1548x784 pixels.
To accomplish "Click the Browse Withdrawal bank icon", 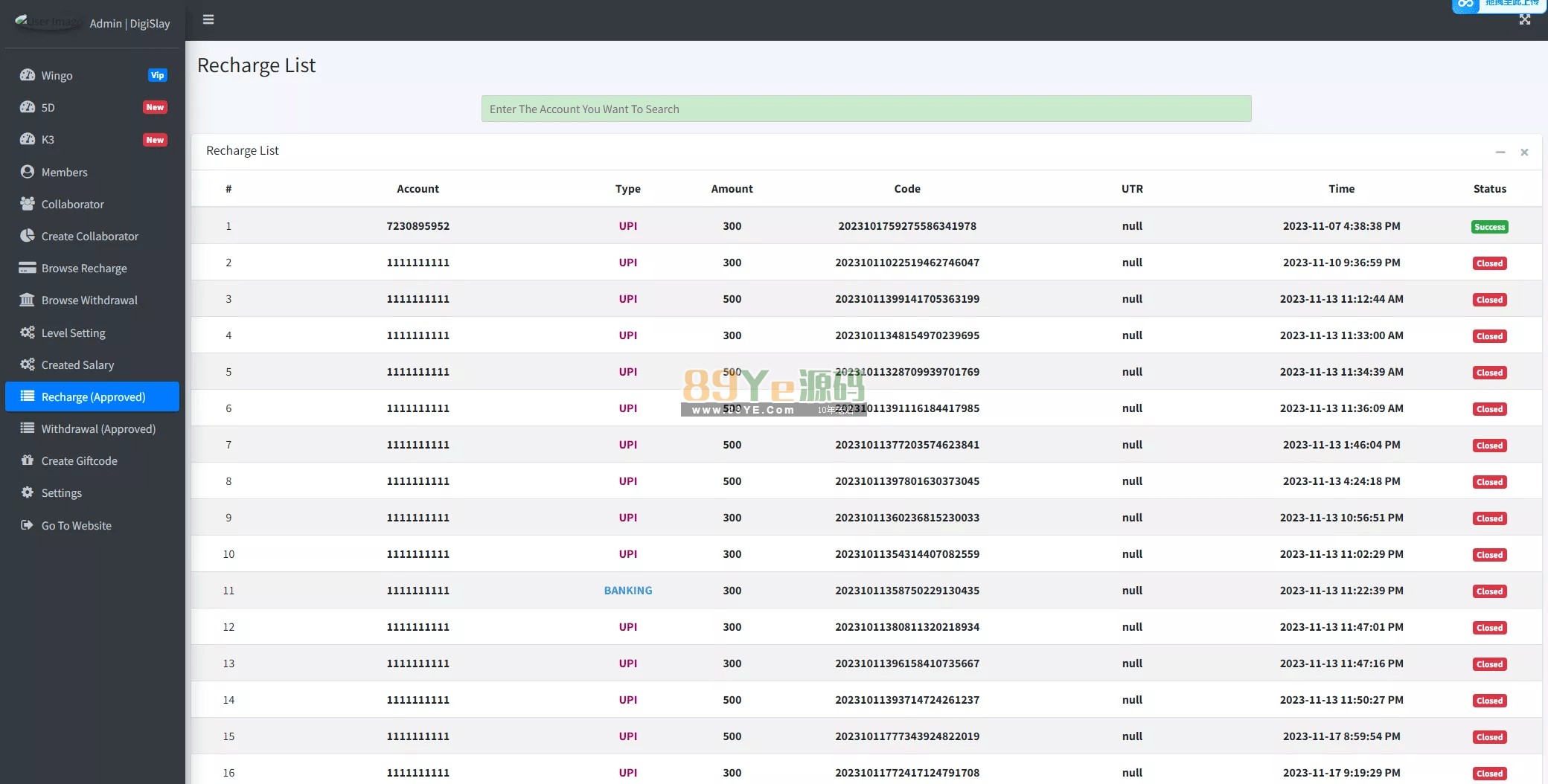I will tap(28, 300).
